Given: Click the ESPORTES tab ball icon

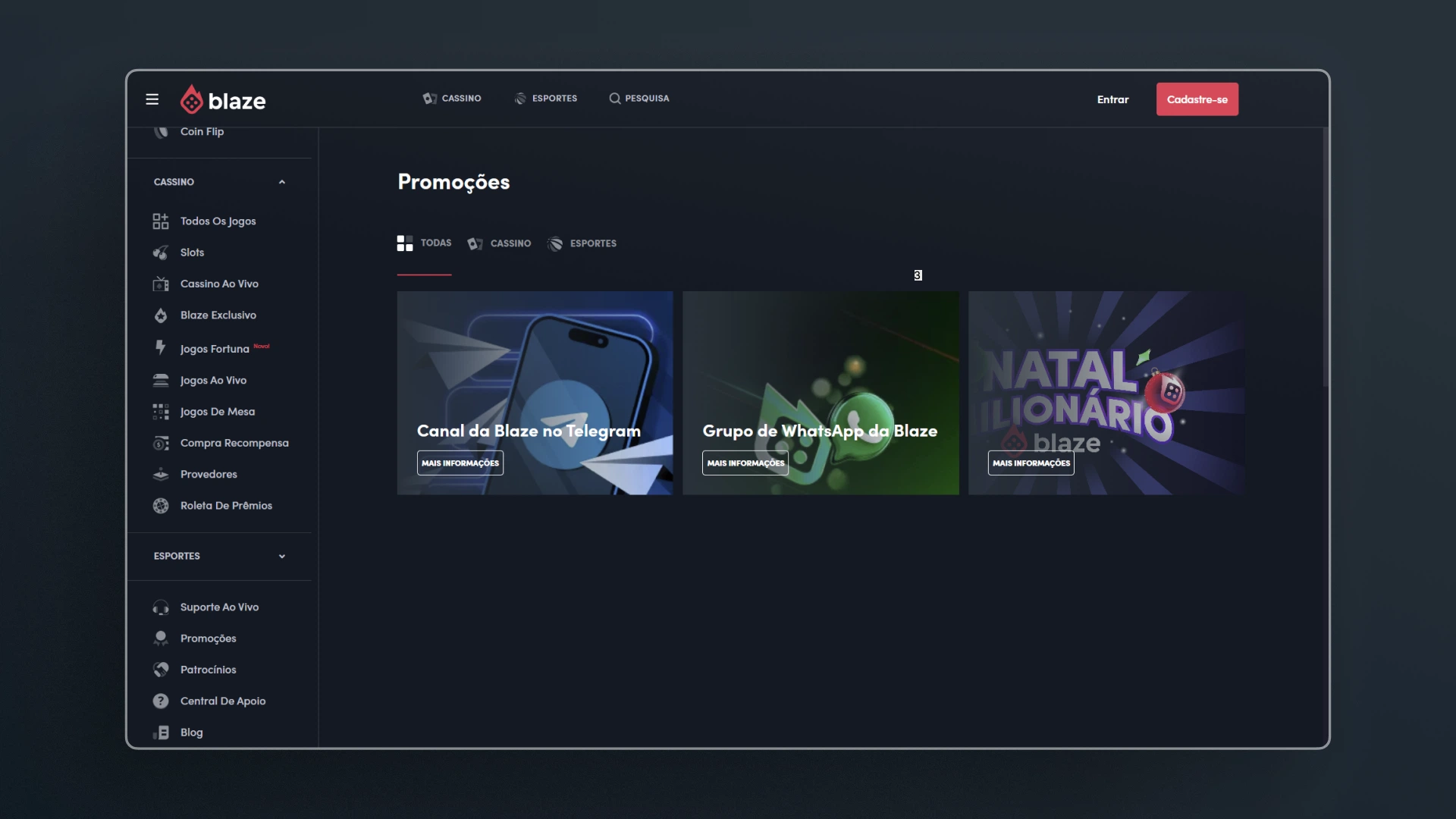Looking at the screenshot, I should (x=555, y=243).
